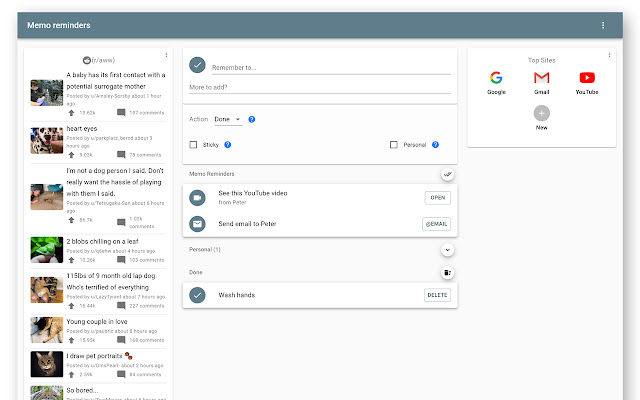Click '73 comments' on heart eyes post
Screen dimensions: 640x400
coord(145,155)
